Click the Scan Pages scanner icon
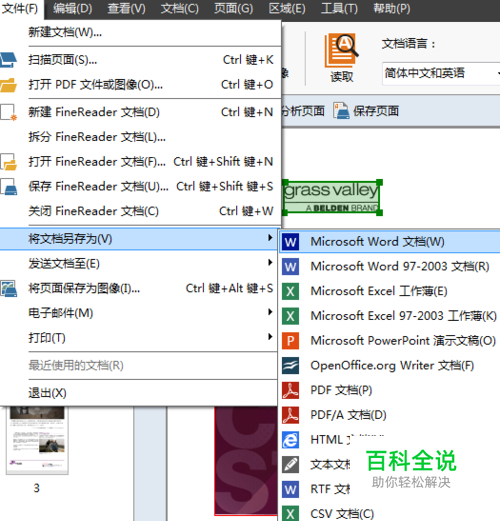The image size is (500, 521). point(8,60)
